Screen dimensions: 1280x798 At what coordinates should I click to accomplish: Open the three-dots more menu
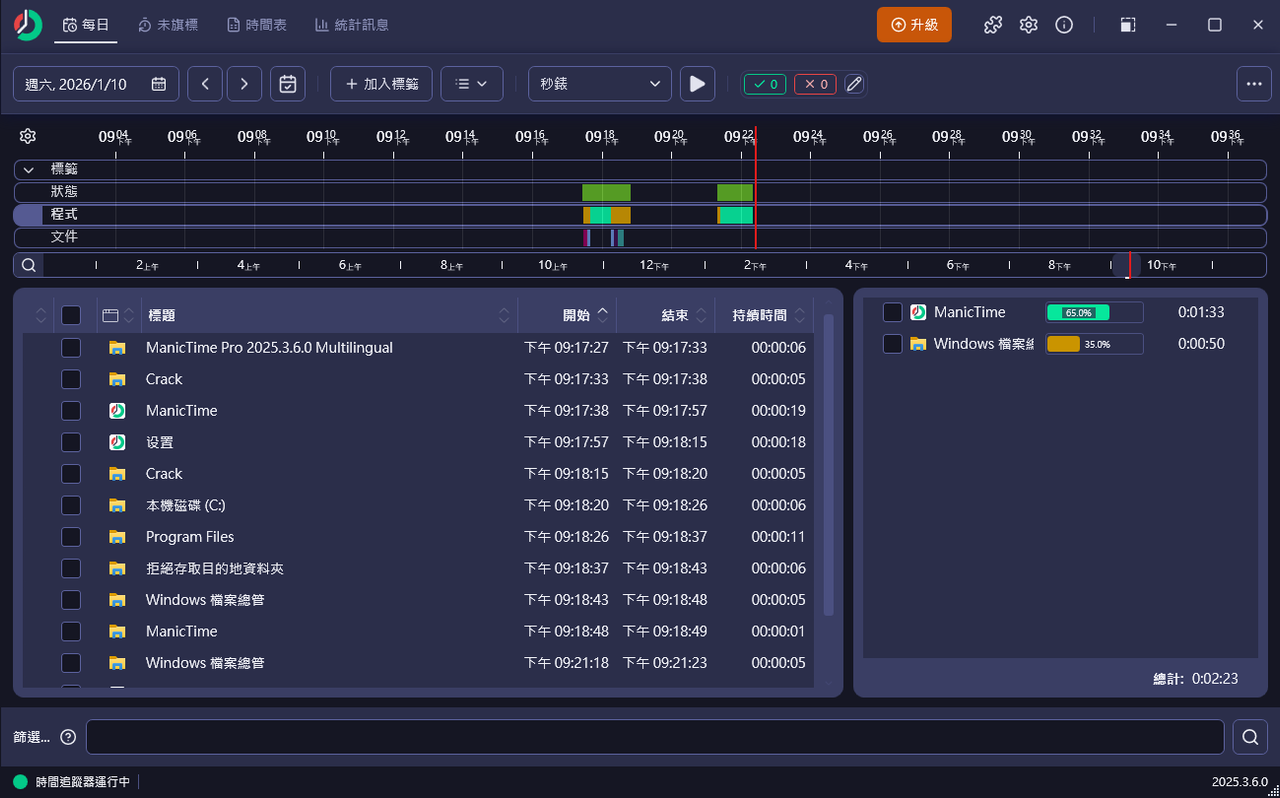pos(1254,84)
